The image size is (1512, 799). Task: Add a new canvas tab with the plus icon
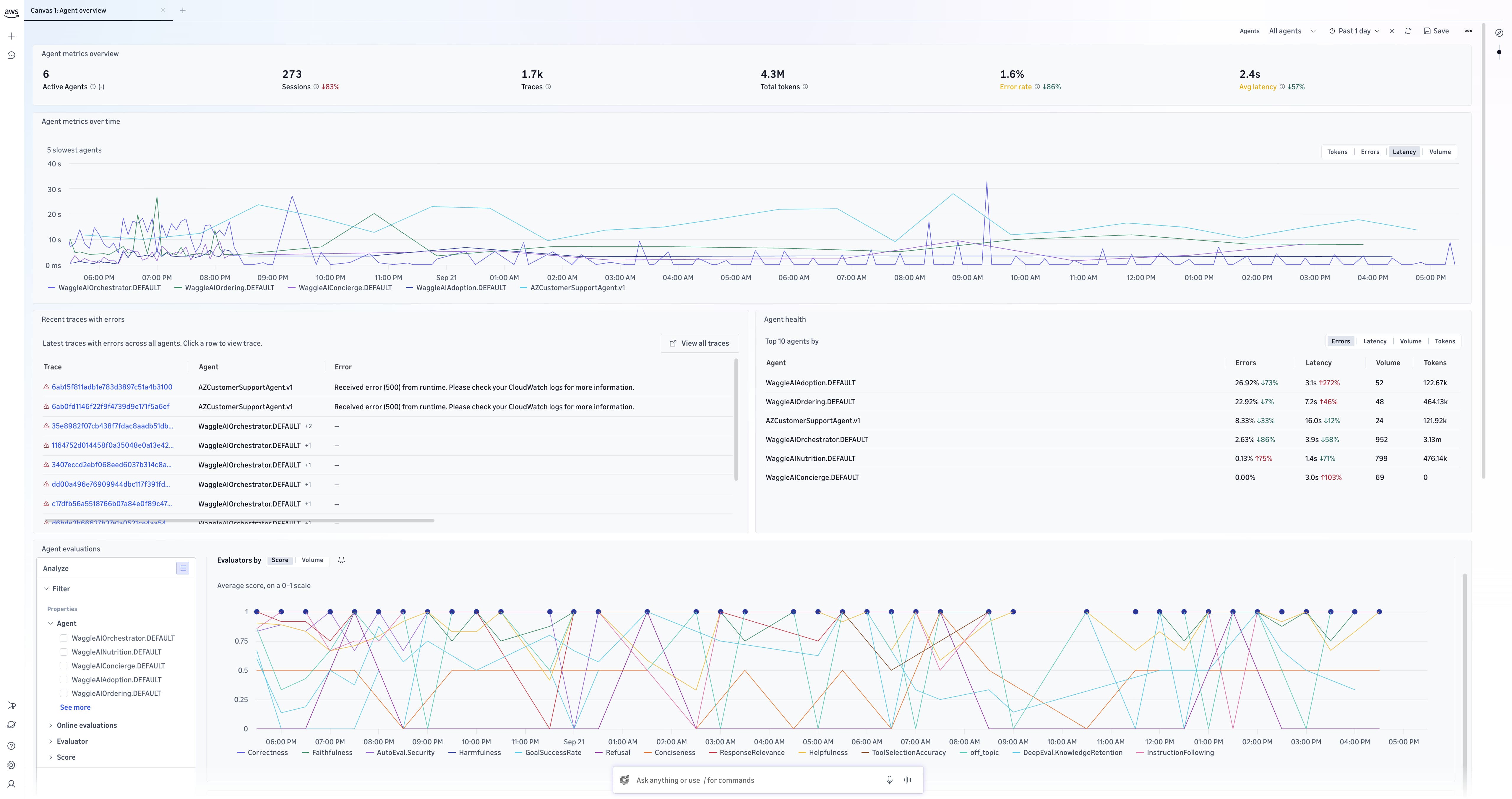[183, 11]
